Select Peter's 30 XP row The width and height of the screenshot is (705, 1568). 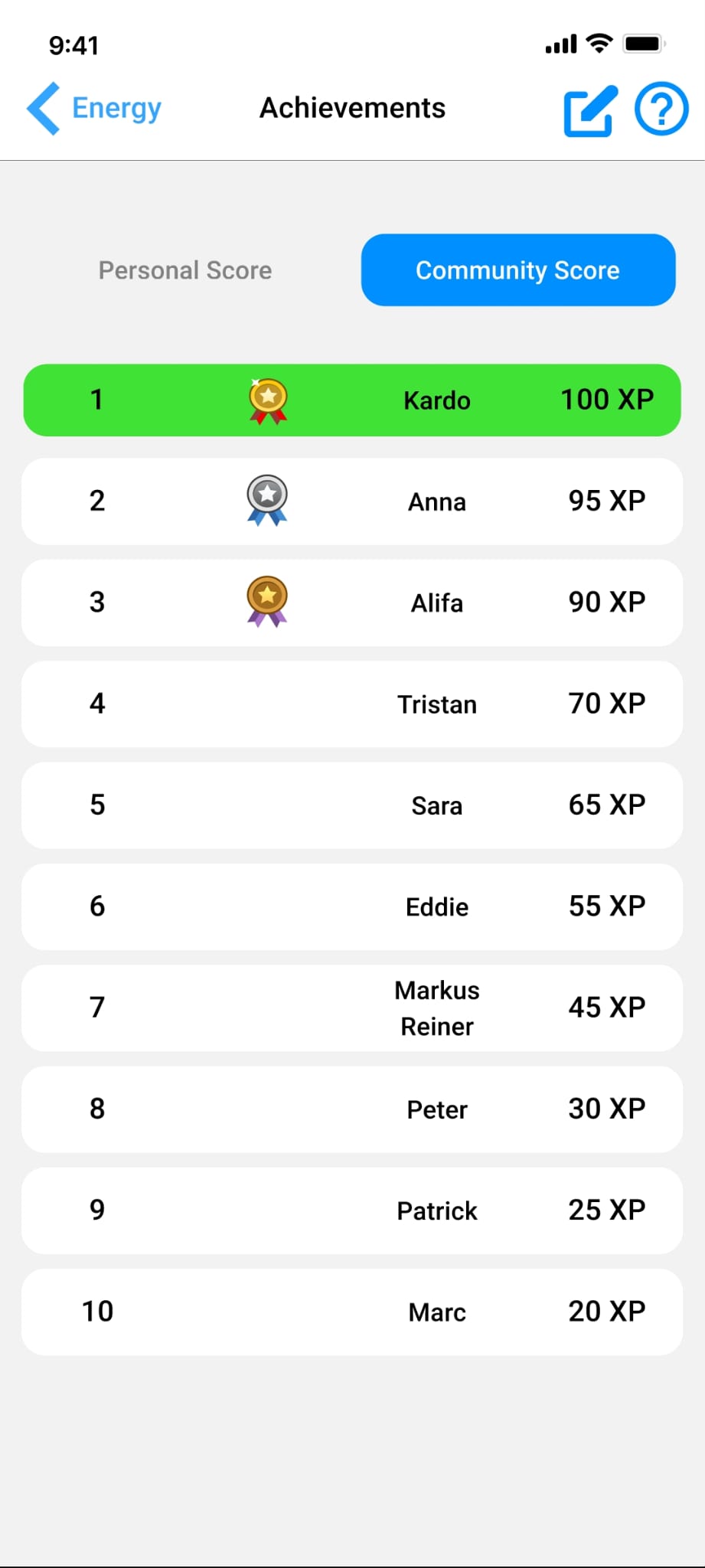point(352,1109)
